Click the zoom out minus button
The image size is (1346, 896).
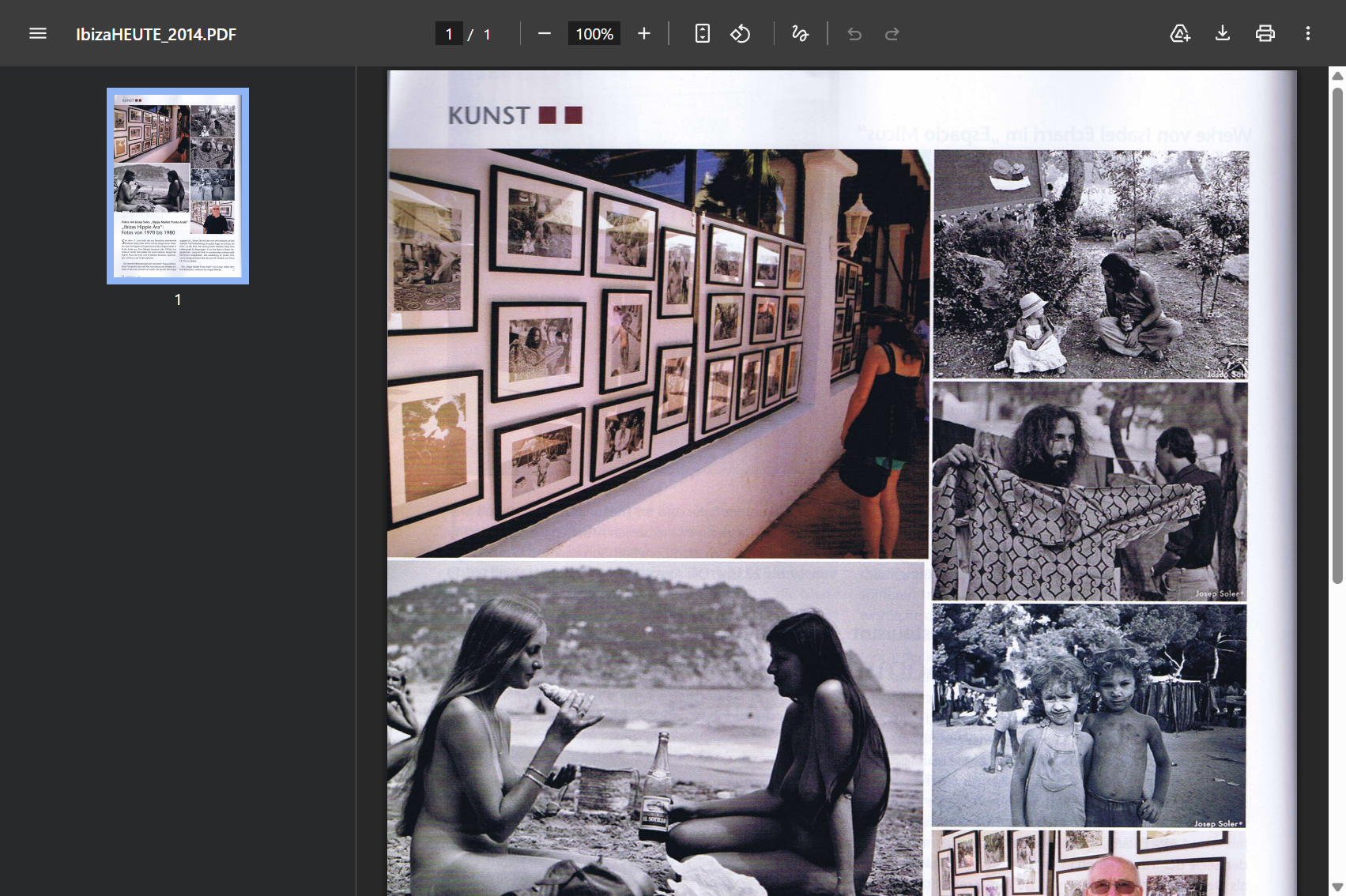click(x=544, y=33)
